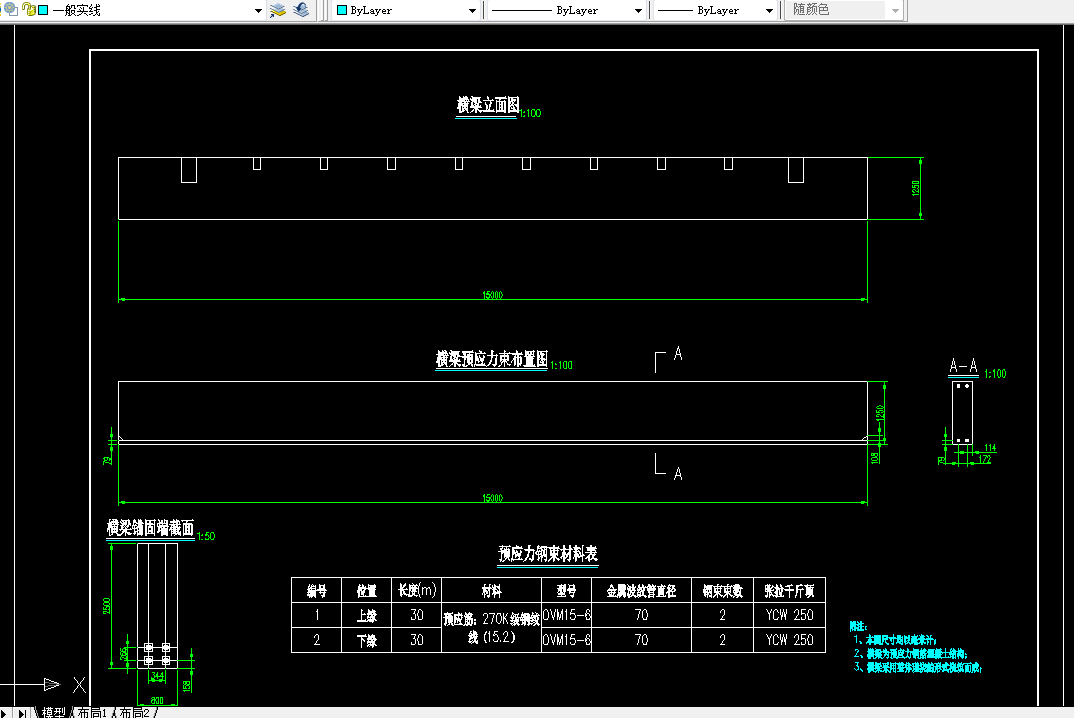Click the last-tab navigation arrow
1074x718 pixels.
22,713
